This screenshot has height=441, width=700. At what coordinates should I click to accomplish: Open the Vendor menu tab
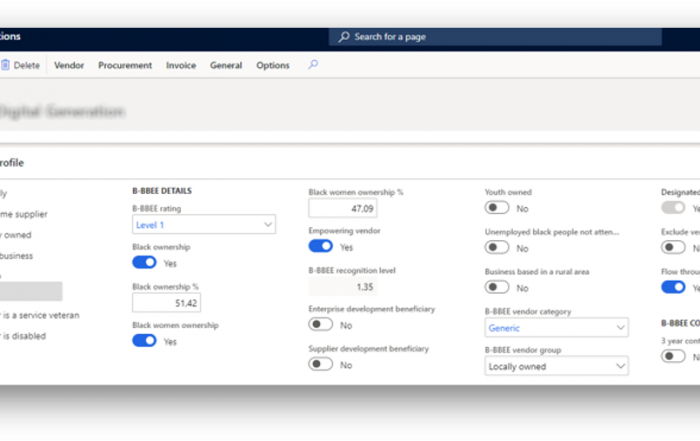tap(69, 65)
